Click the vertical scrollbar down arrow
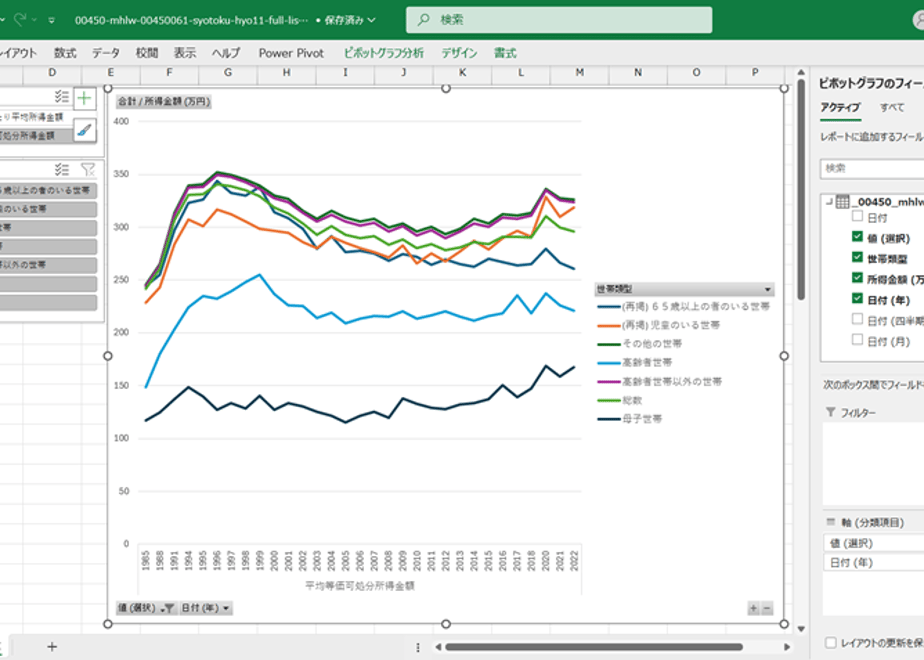The width and height of the screenshot is (924, 660). [x=801, y=628]
